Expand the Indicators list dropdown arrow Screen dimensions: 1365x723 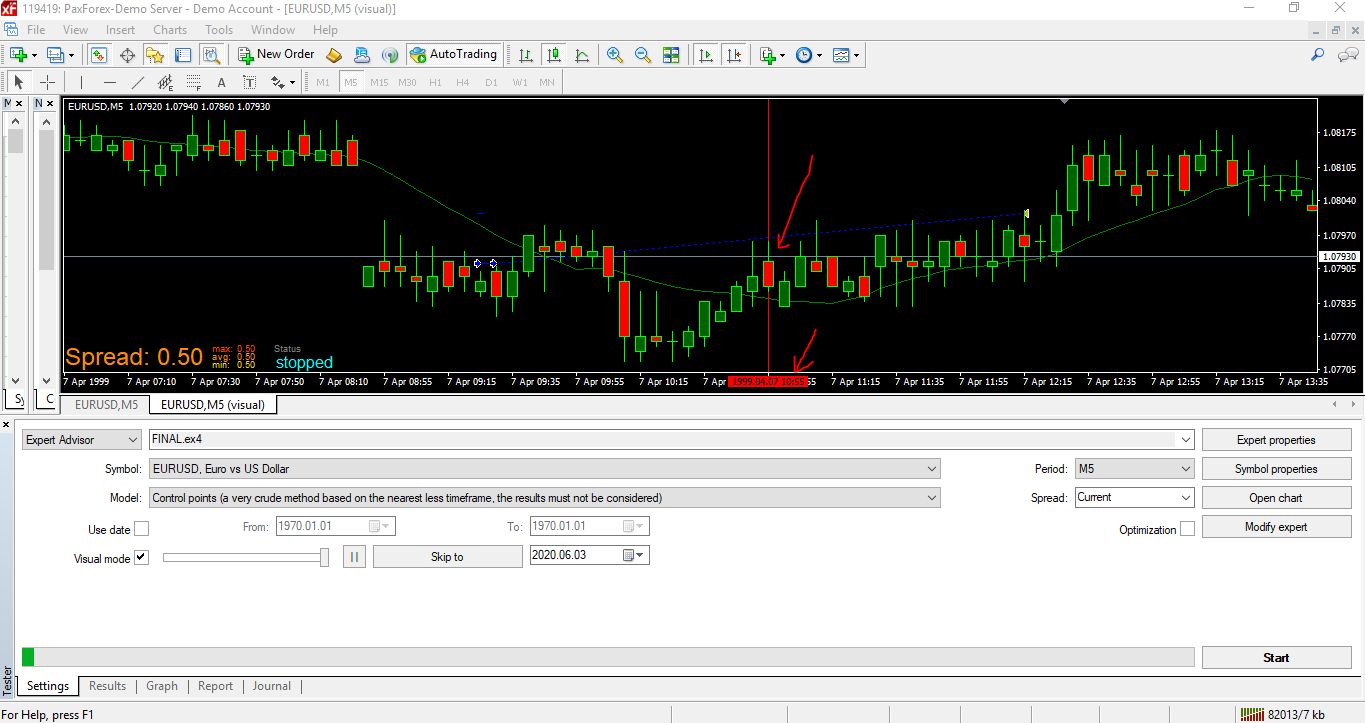pyautogui.click(x=784, y=55)
